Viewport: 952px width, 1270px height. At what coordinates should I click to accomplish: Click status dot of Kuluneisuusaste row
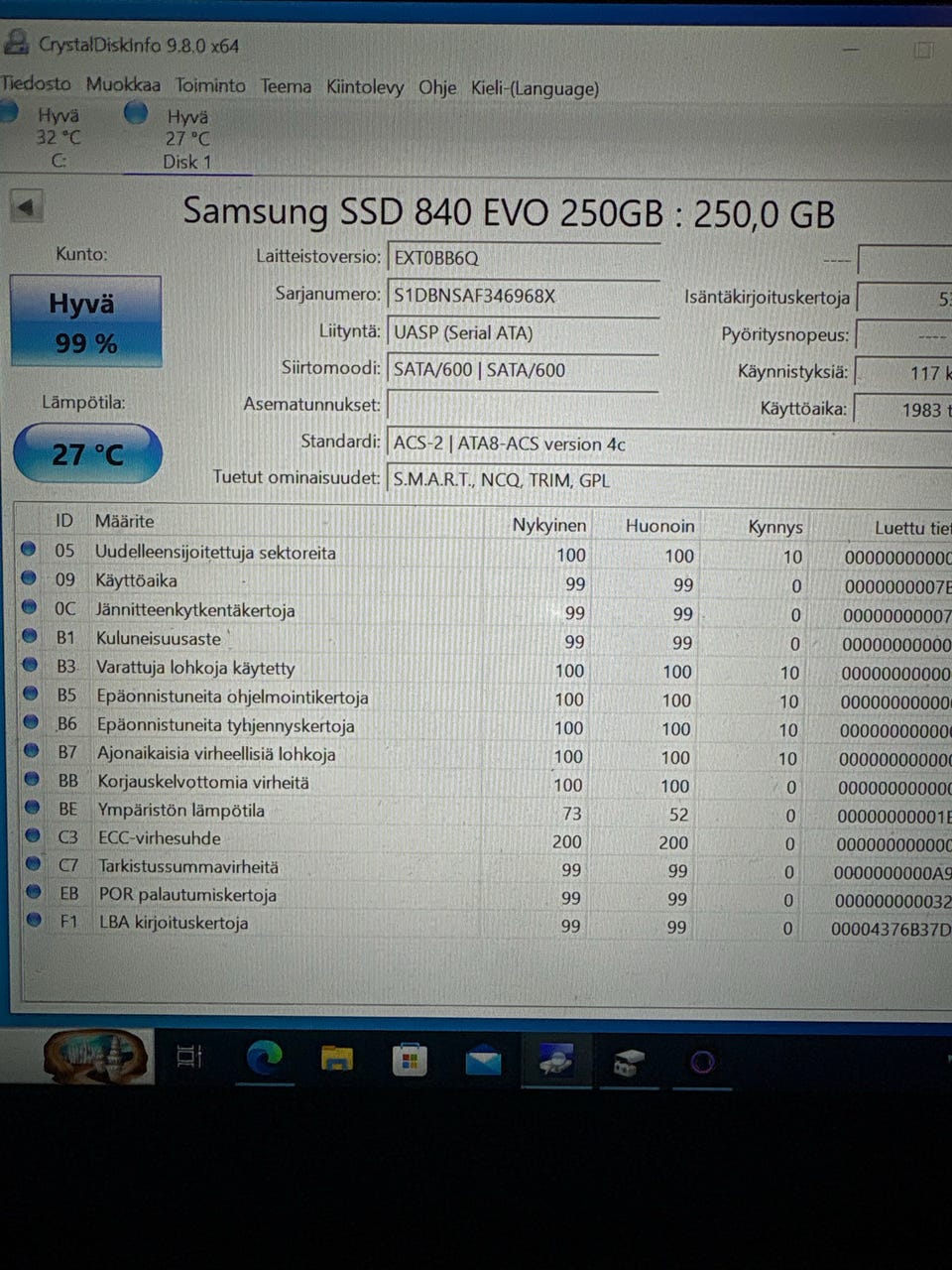click(x=30, y=635)
